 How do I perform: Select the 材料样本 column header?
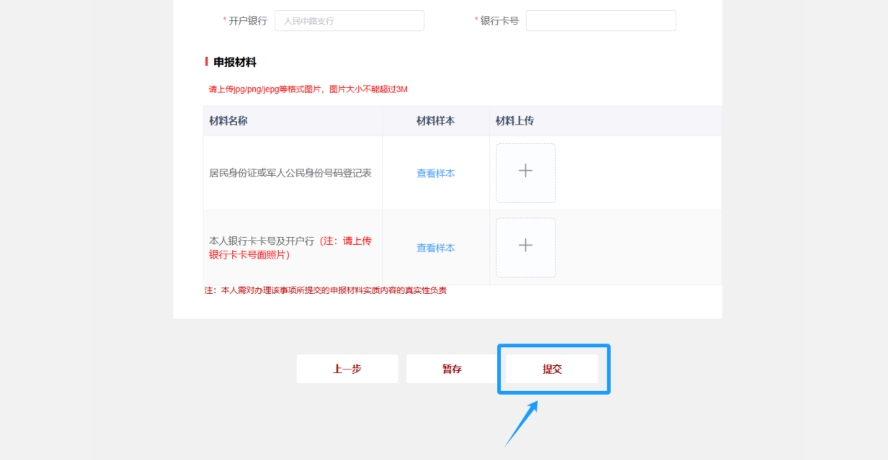pyautogui.click(x=436, y=121)
